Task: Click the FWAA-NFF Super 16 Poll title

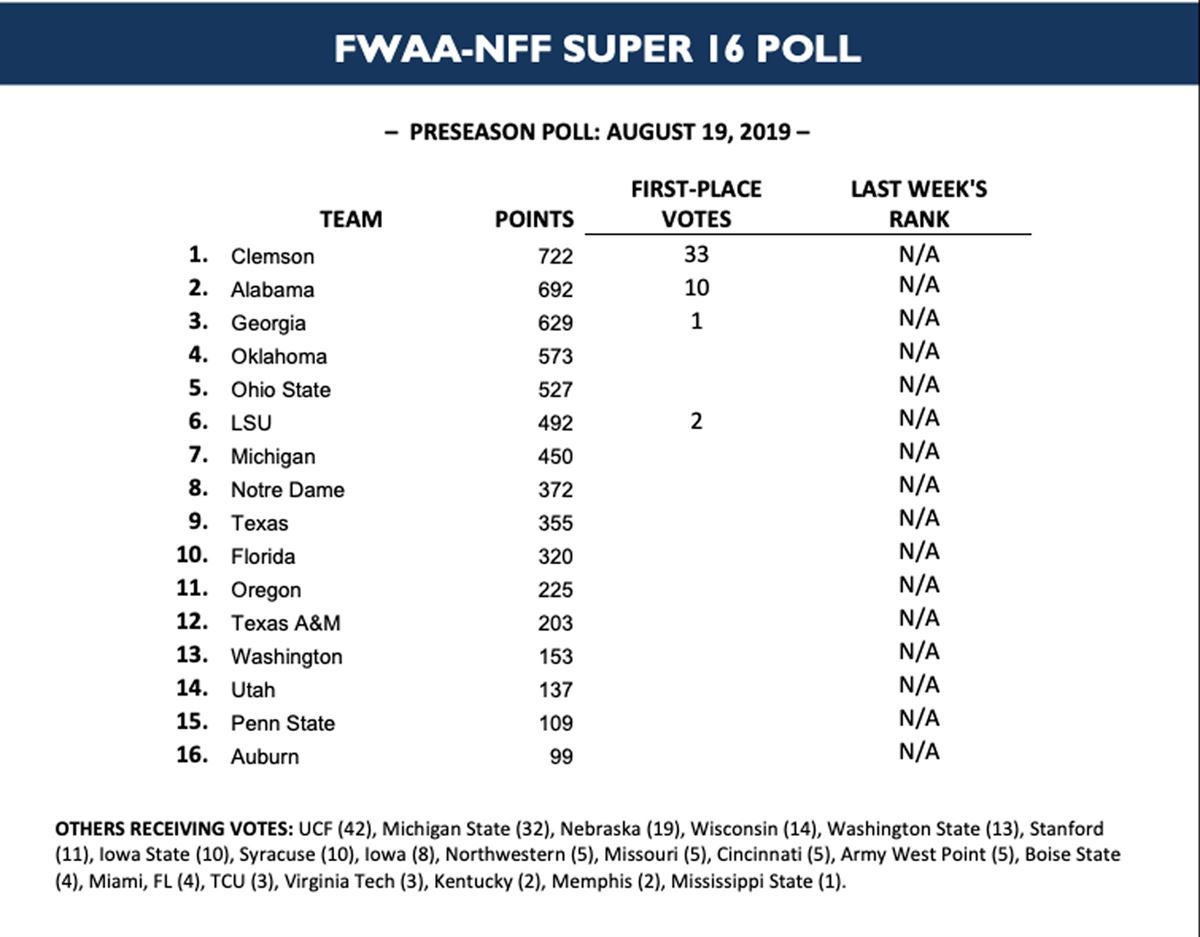Action: pyautogui.click(x=597, y=49)
